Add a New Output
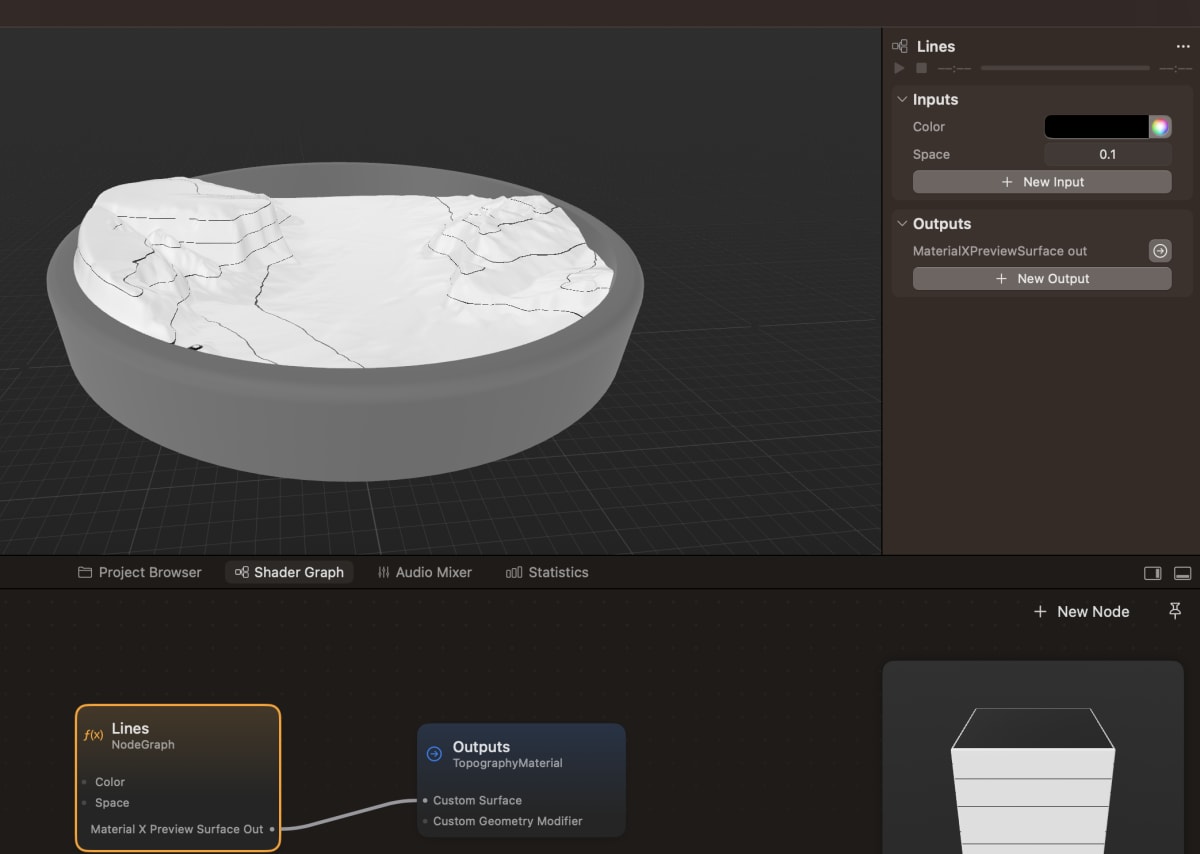This screenshot has height=854, width=1200. pyautogui.click(x=1042, y=279)
